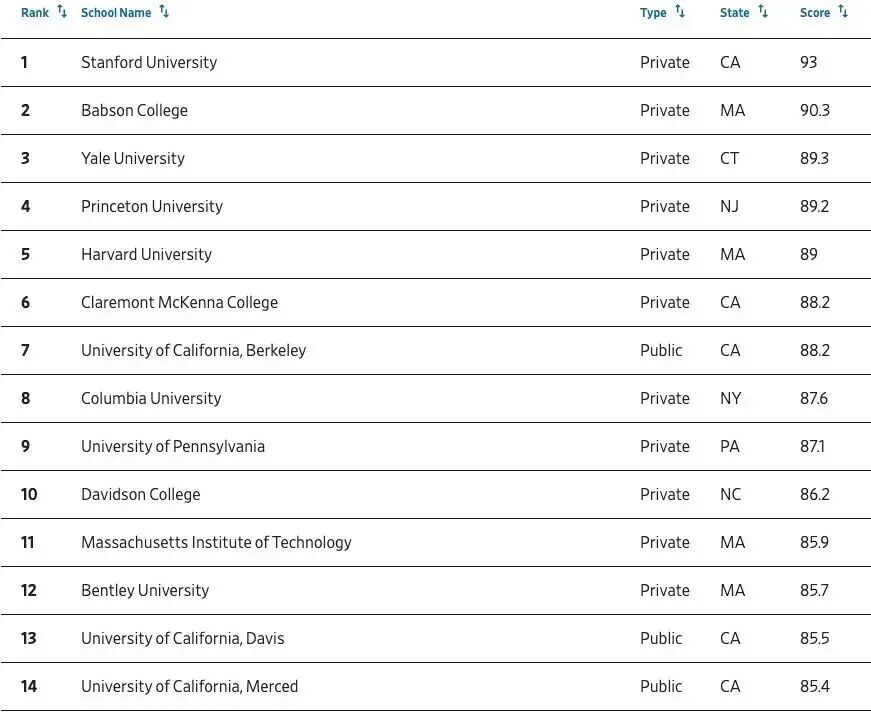Select Massachusetts Institute of Technology
The width and height of the screenshot is (871, 712).
click(x=216, y=542)
